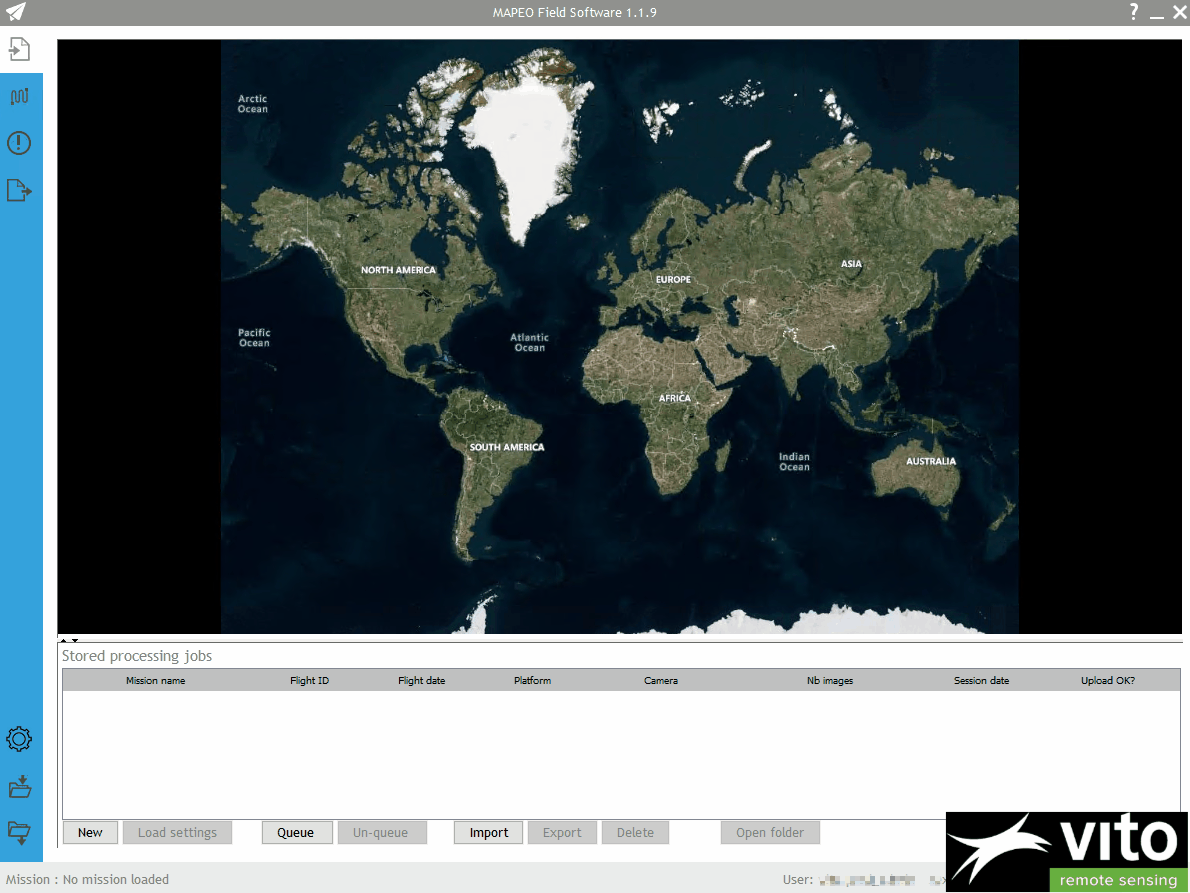This screenshot has width=1190, height=893.
Task: Click the export file icon in sidebar
Action: pyautogui.click(x=19, y=190)
